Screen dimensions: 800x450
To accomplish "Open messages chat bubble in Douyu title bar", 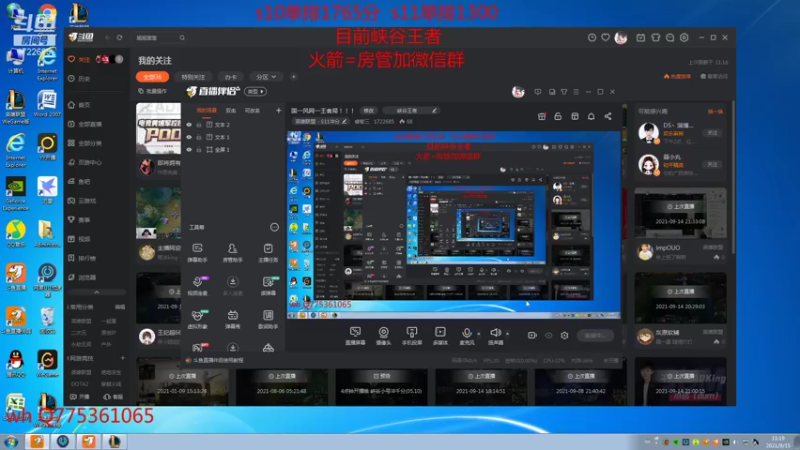I will click(x=670, y=37).
